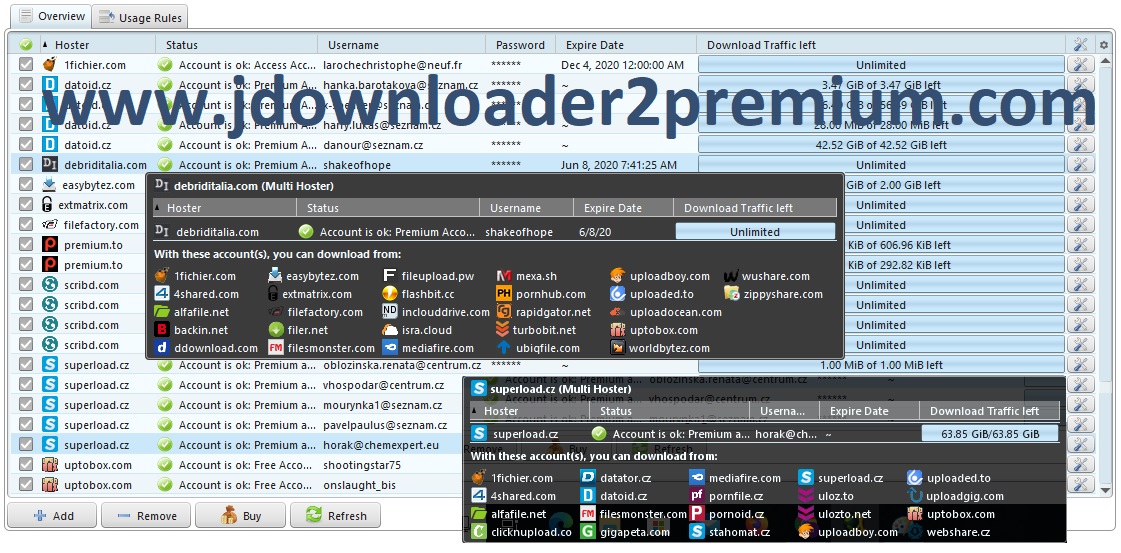Click Dec 4, 2020 12:00:00 AM expire date
This screenshot has height=553, width=1121.
[623, 65]
